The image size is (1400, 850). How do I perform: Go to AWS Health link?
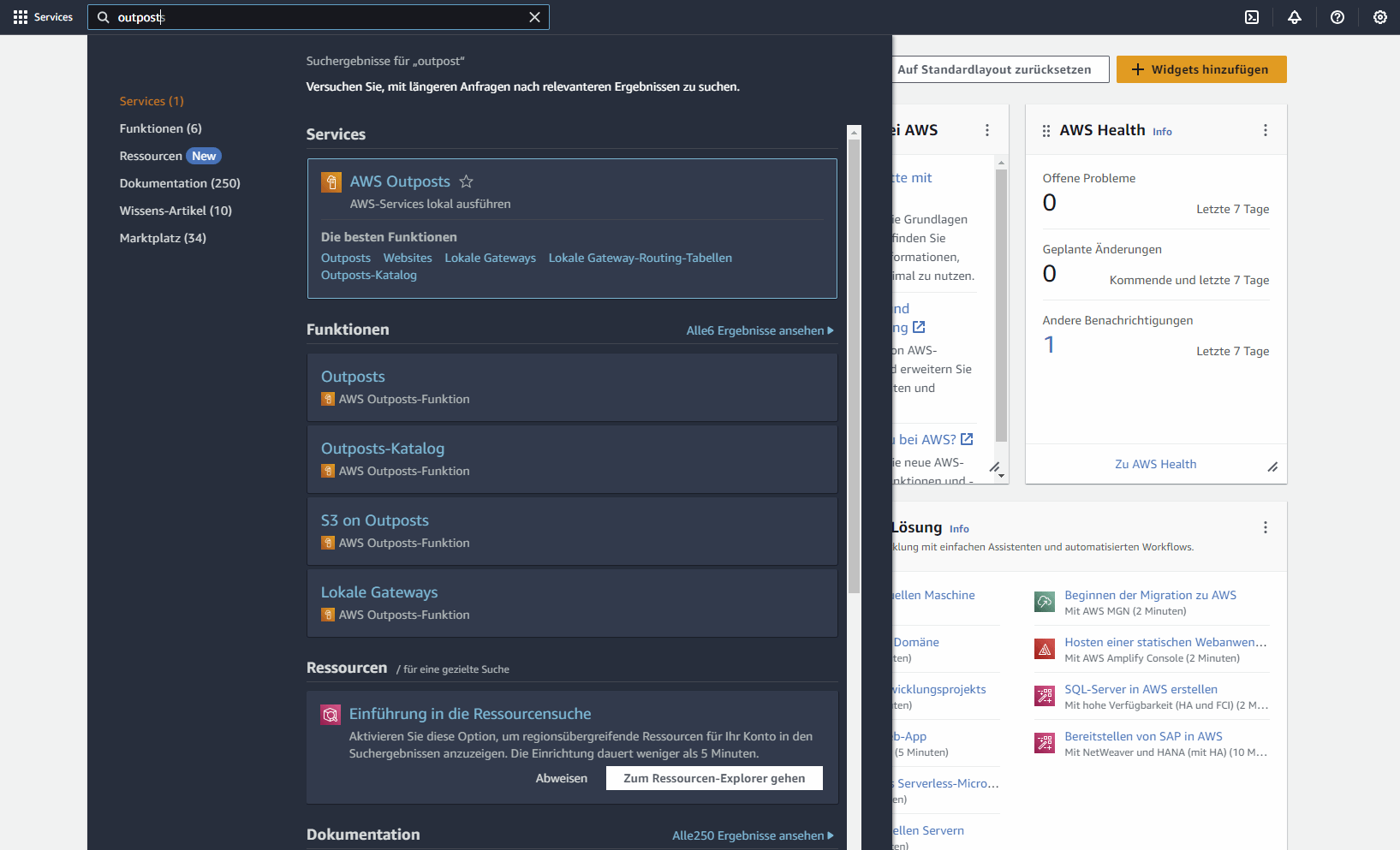1156,464
